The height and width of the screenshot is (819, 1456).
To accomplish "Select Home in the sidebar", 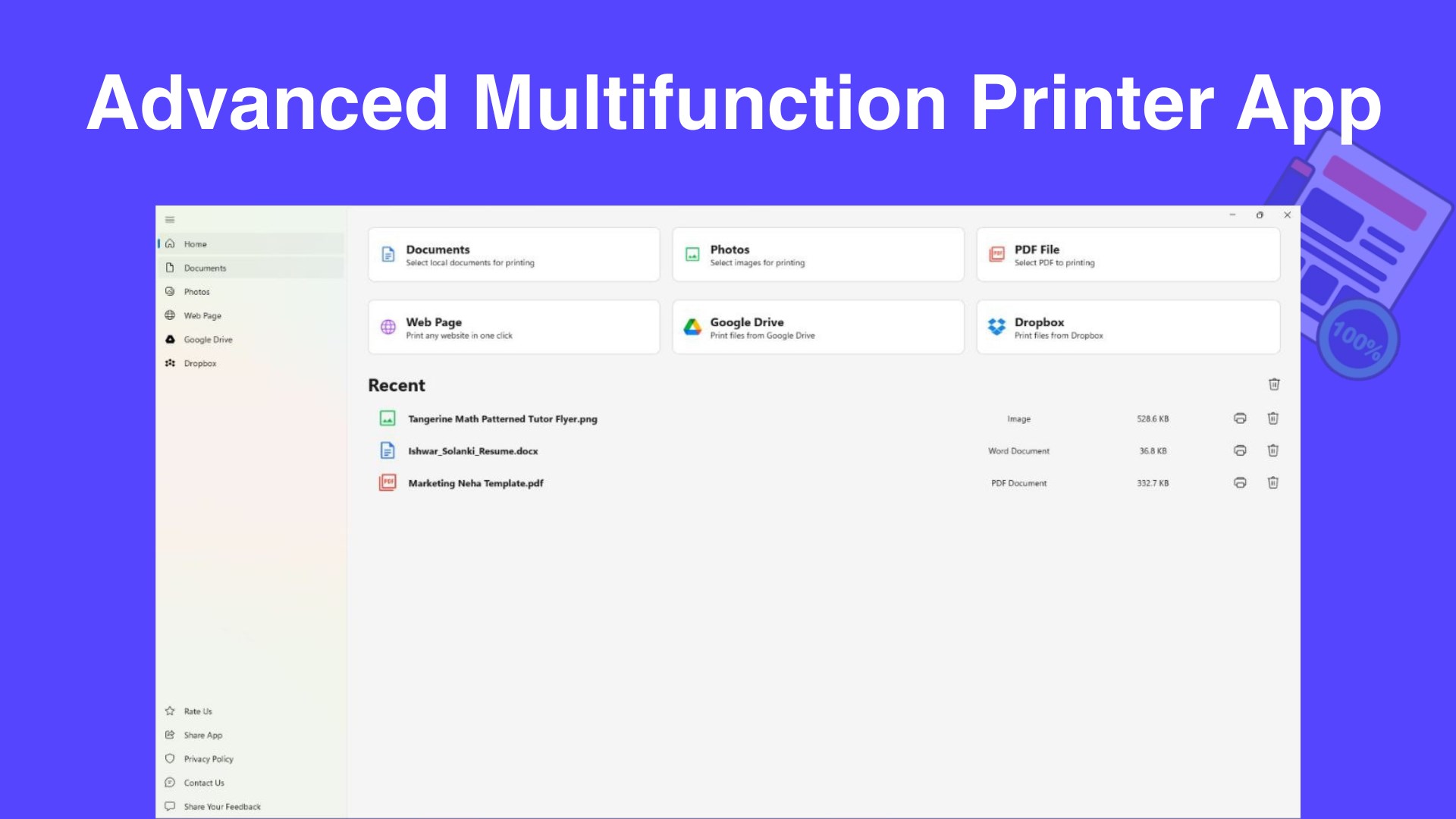I will pos(195,243).
